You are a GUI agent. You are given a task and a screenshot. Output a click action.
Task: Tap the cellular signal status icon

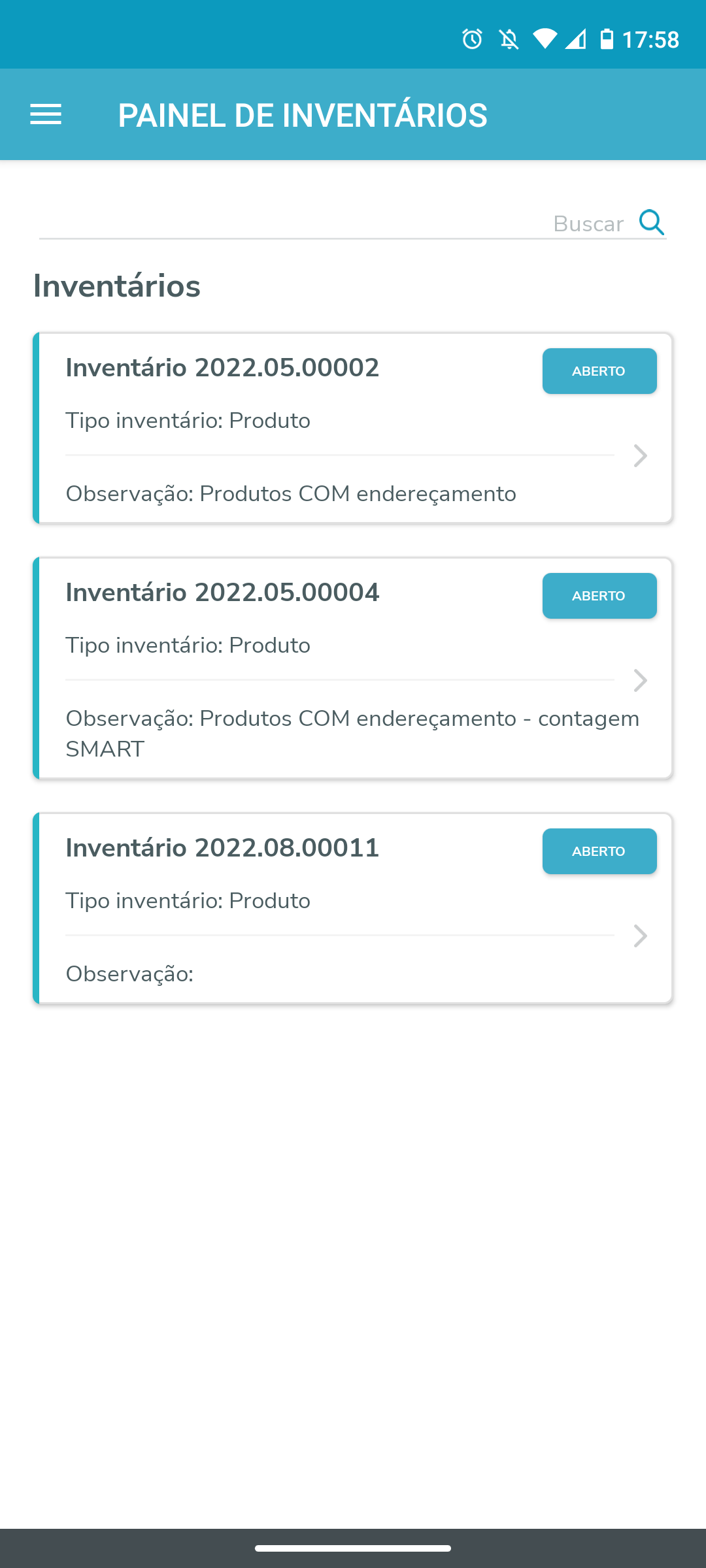pyautogui.click(x=576, y=39)
